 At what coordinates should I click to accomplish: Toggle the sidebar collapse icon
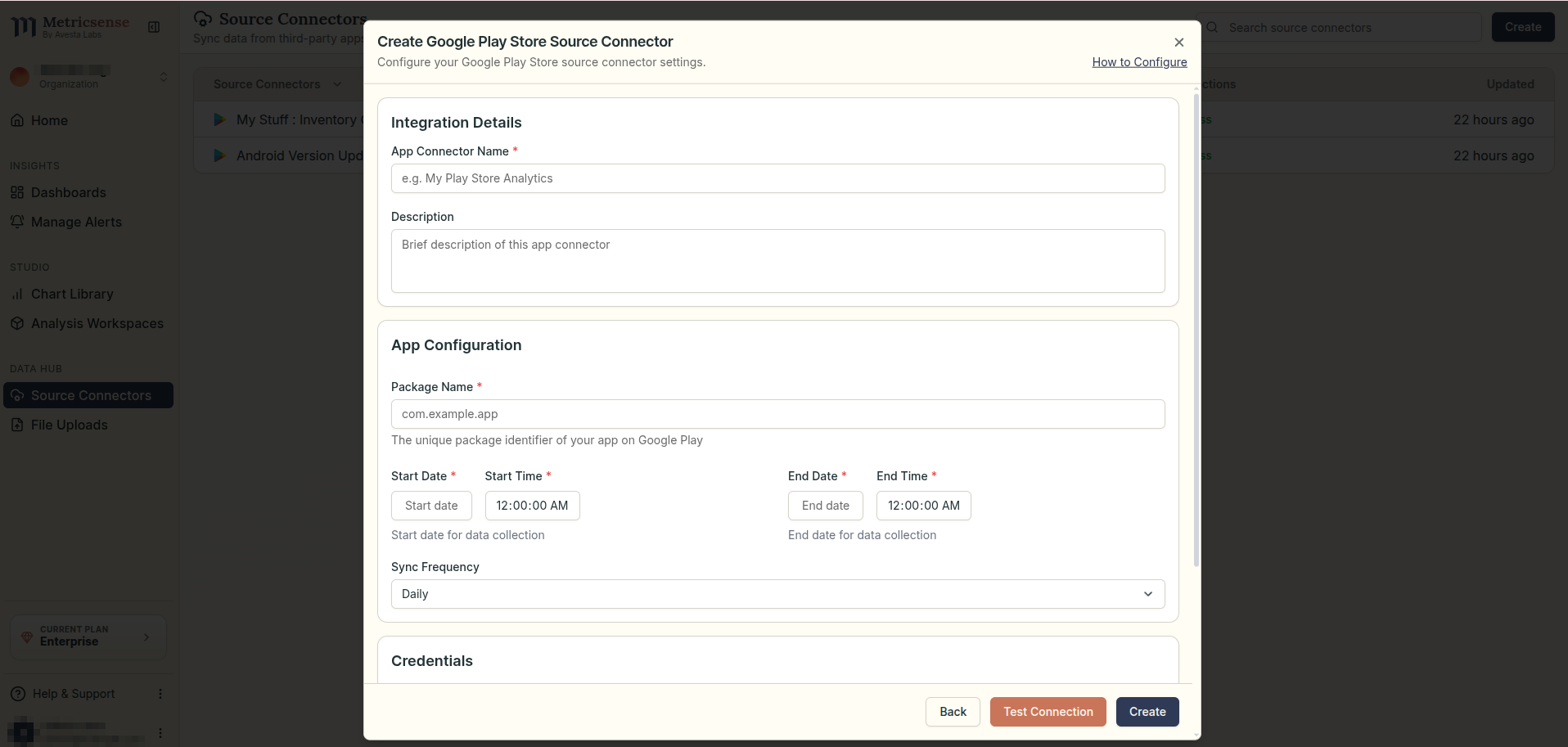(x=154, y=27)
